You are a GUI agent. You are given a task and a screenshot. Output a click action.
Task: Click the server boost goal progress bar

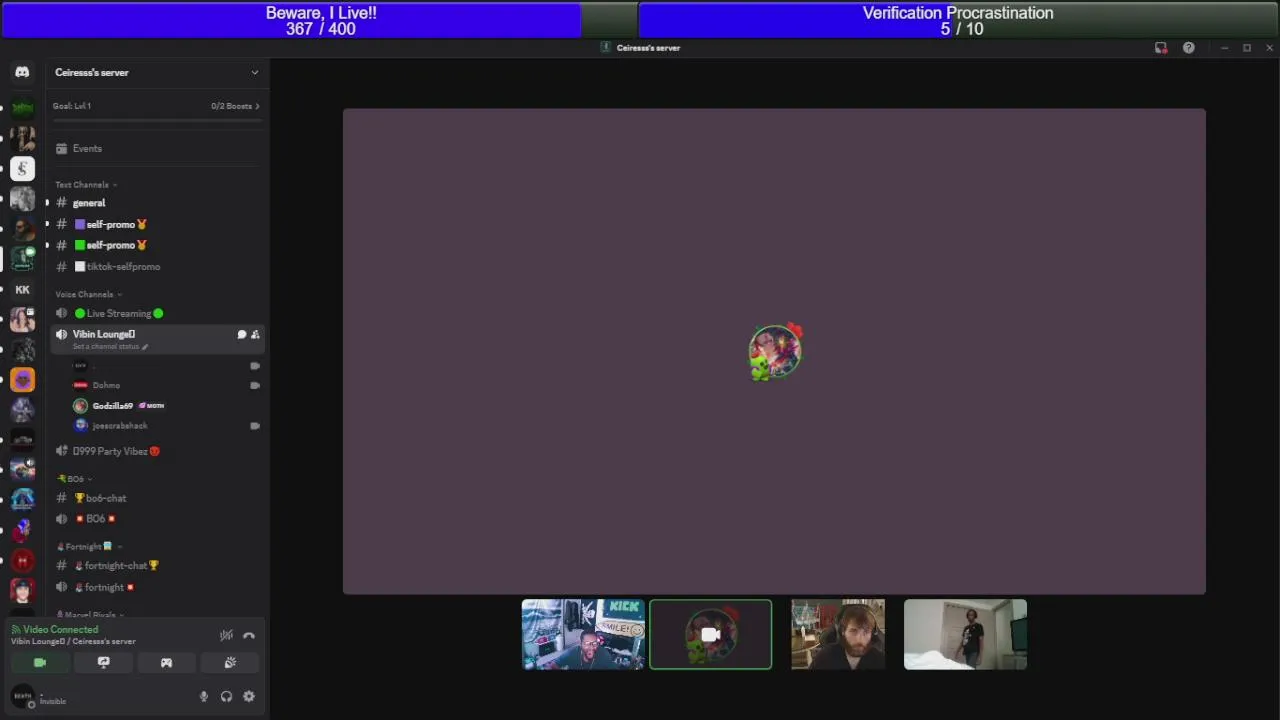coord(157,121)
